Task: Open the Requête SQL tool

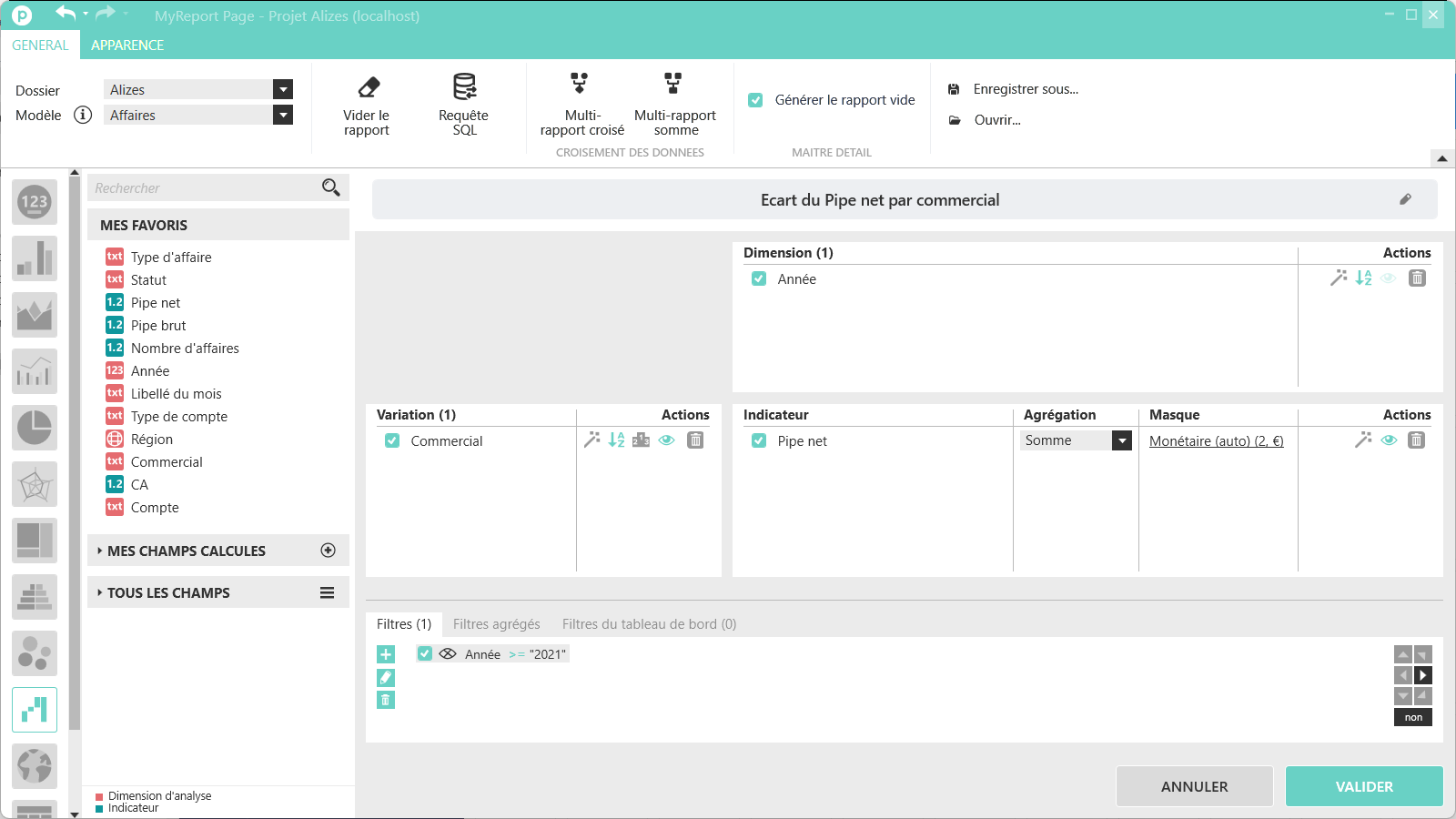Action: pos(464,88)
